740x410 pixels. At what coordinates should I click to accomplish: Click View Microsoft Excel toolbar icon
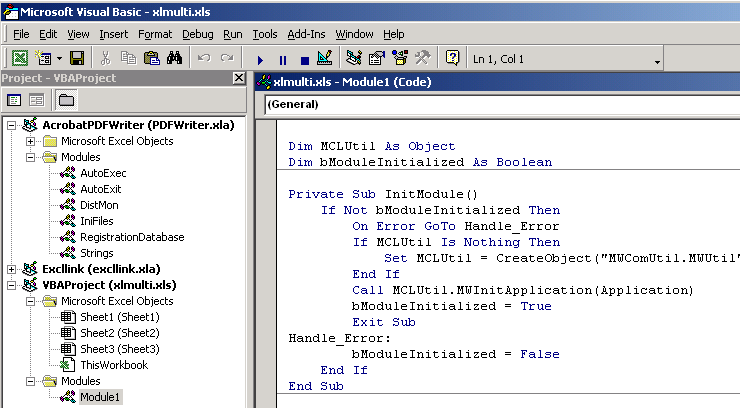click(x=20, y=59)
